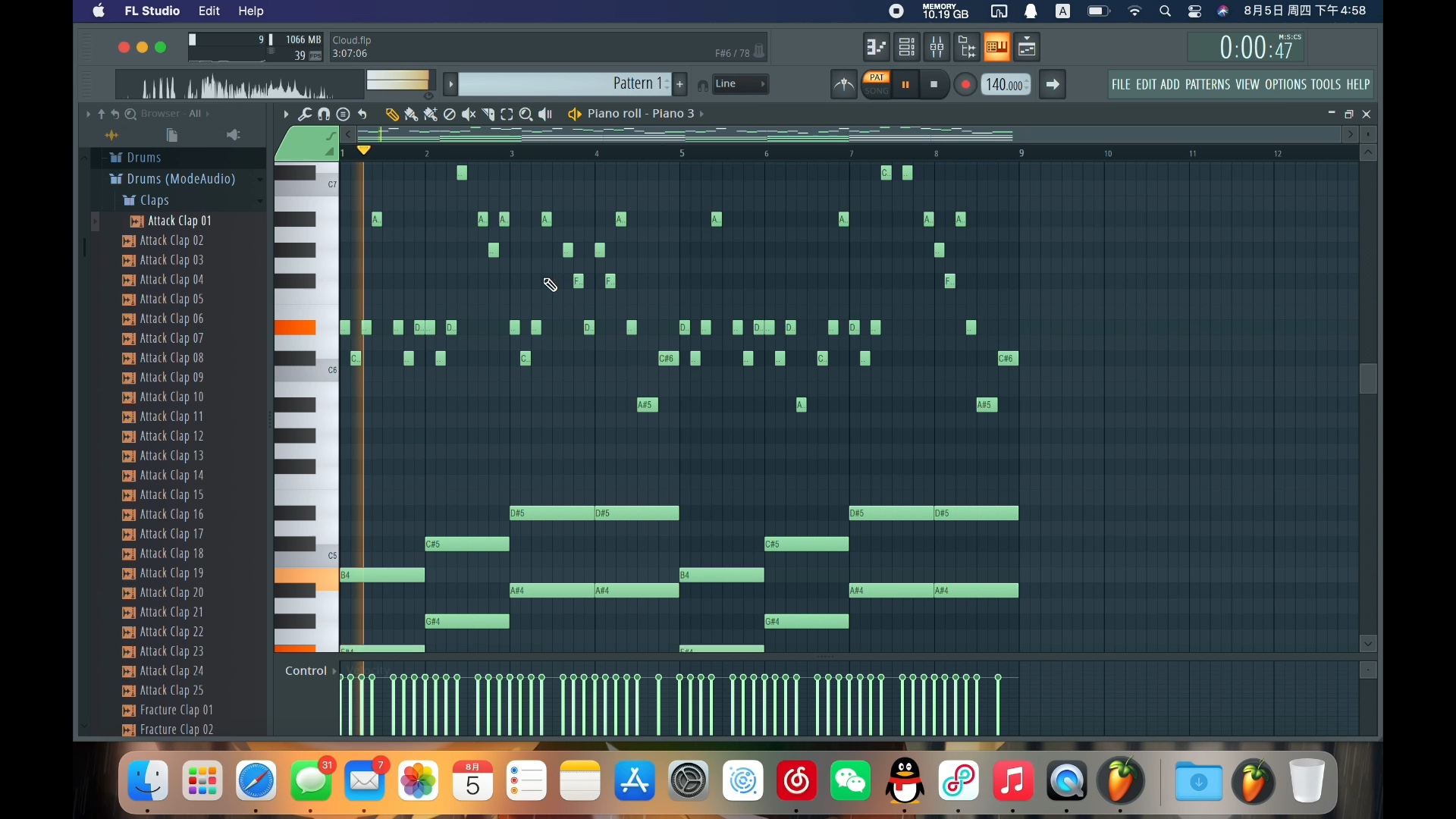Expand the Claps folder in browser
The image size is (1456, 819).
click(x=153, y=199)
